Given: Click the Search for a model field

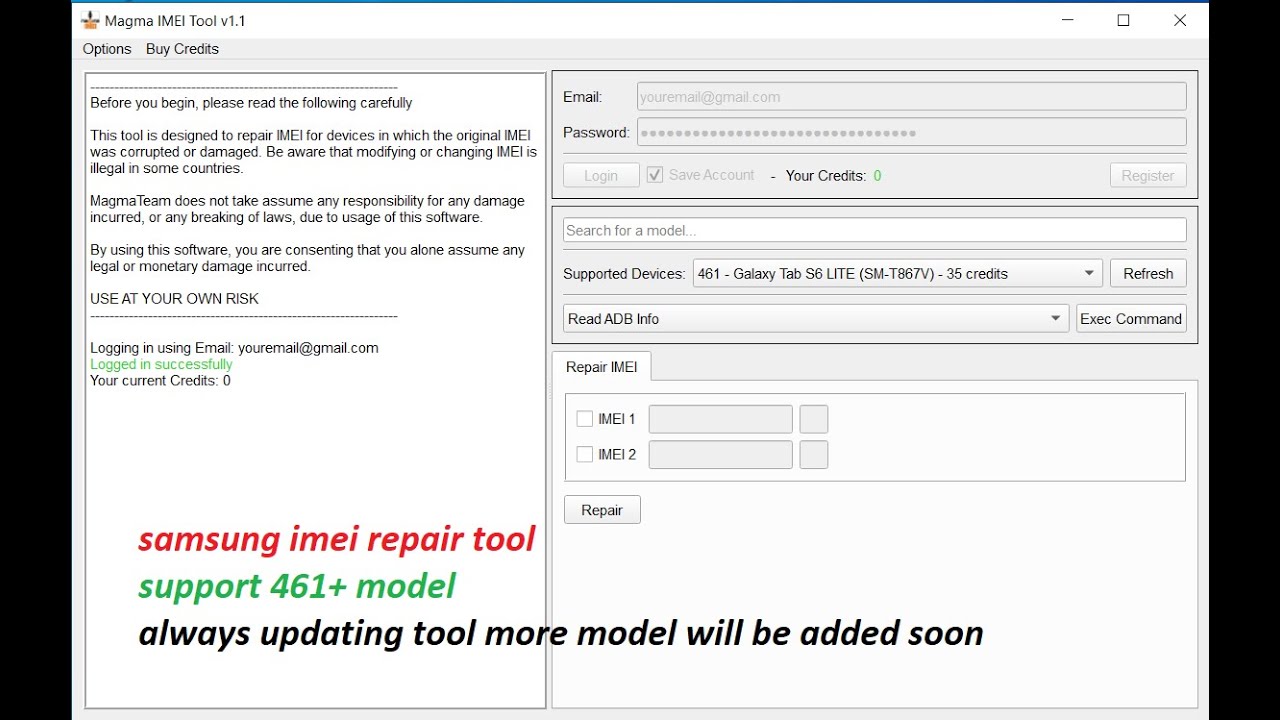Looking at the screenshot, I should pyautogui.click(x=875, y=230).
